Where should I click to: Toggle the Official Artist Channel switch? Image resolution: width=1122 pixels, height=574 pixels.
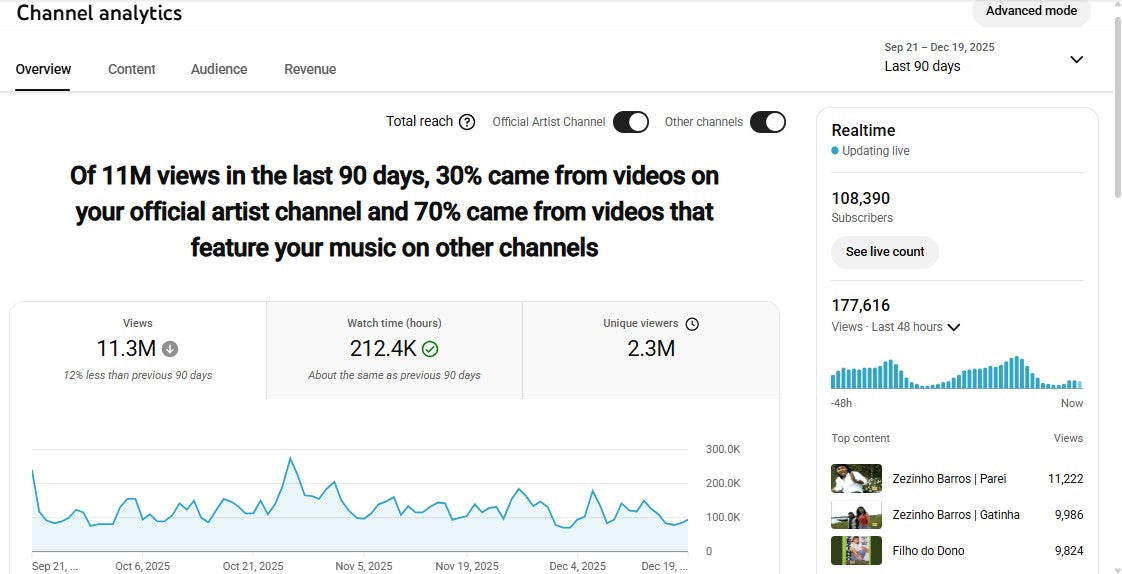[631, 122]
